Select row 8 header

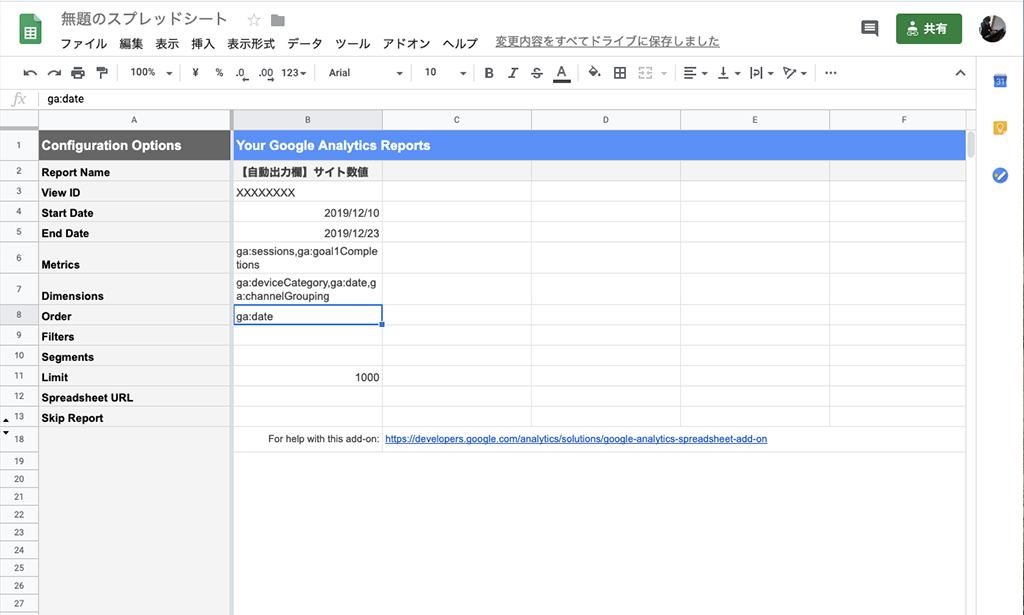(19, 315)
